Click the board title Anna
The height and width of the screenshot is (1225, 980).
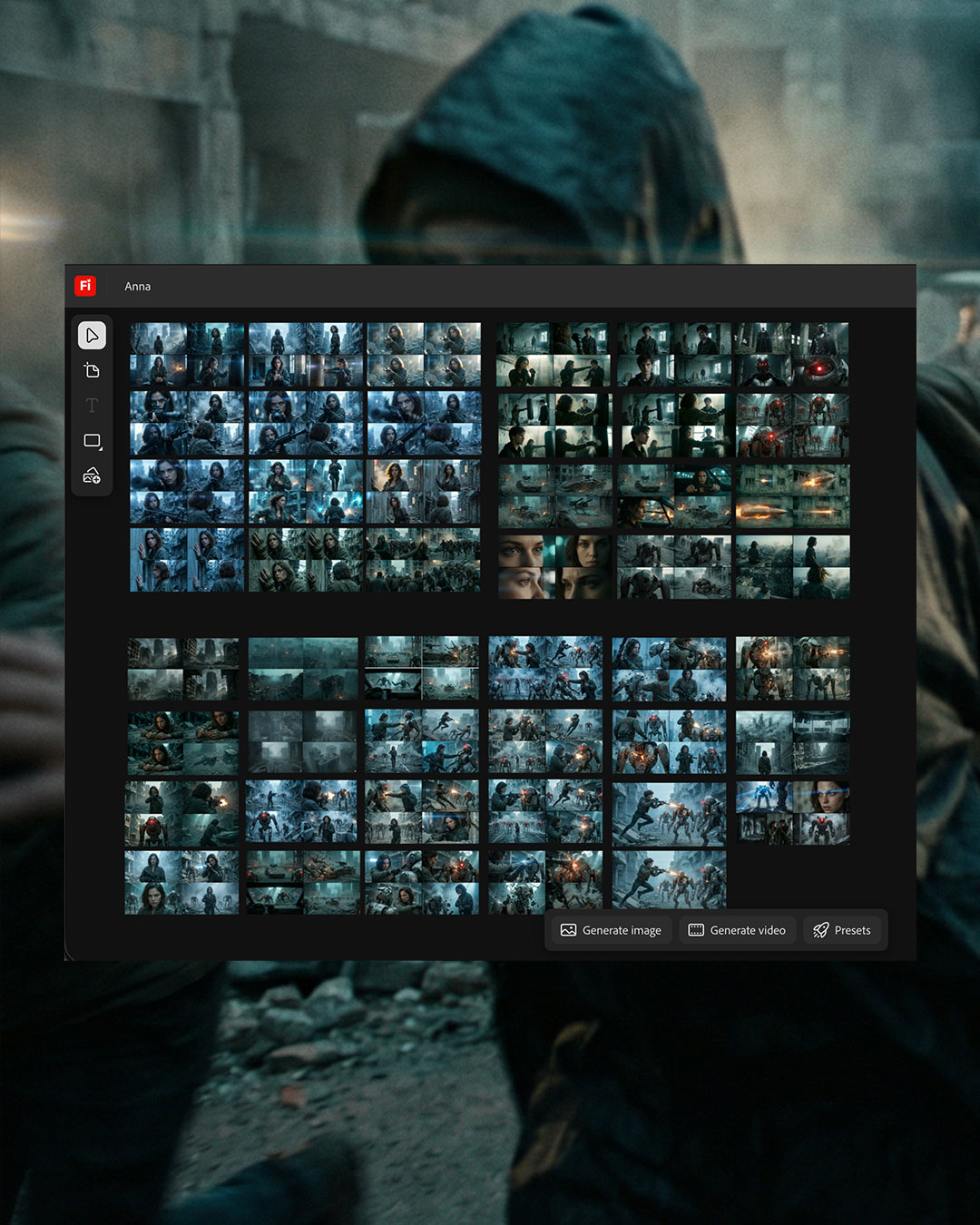click(138, 287)
